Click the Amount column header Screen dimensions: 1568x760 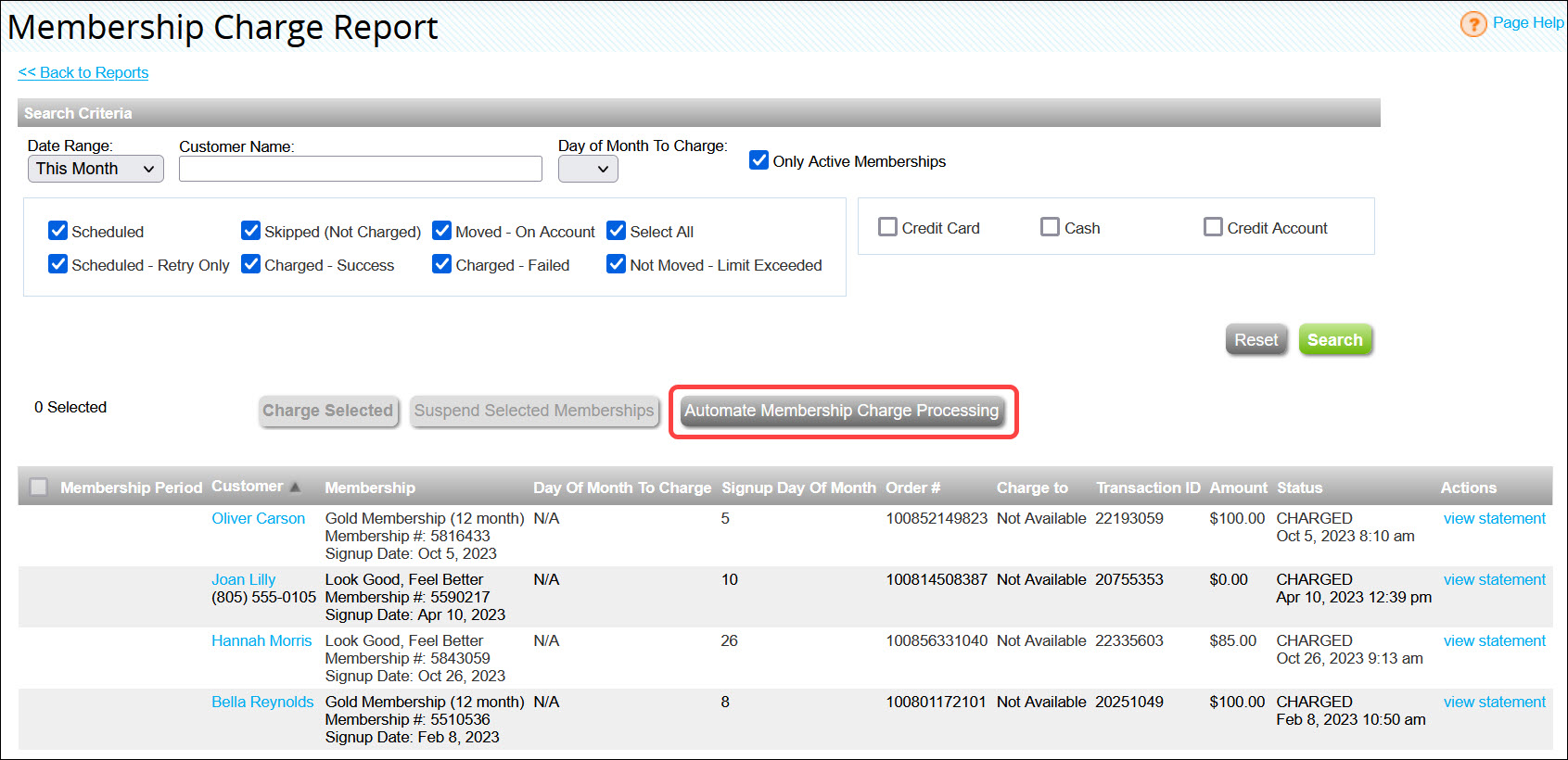(1238, 488)
